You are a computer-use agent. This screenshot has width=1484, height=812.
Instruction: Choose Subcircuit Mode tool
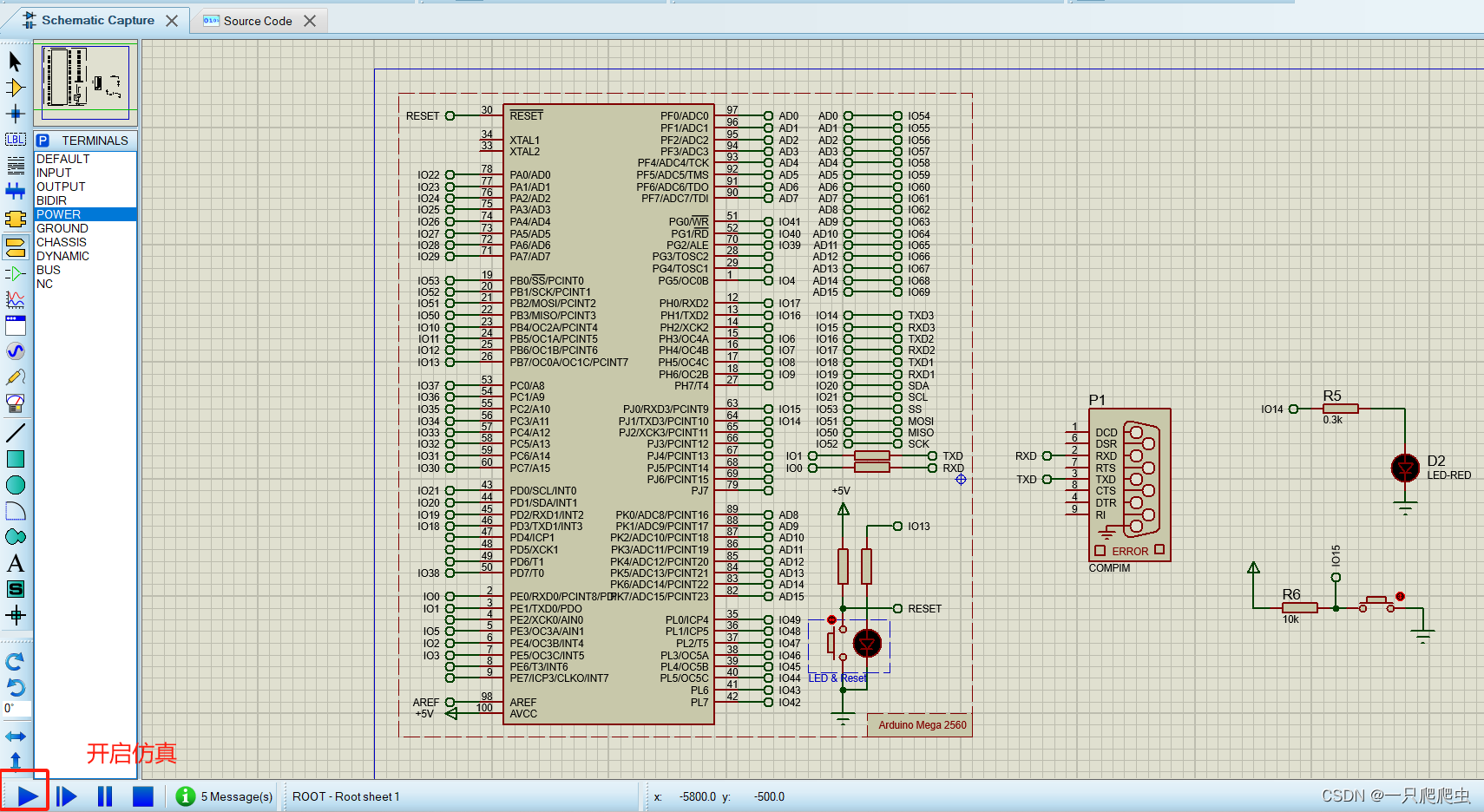(15, 219)
